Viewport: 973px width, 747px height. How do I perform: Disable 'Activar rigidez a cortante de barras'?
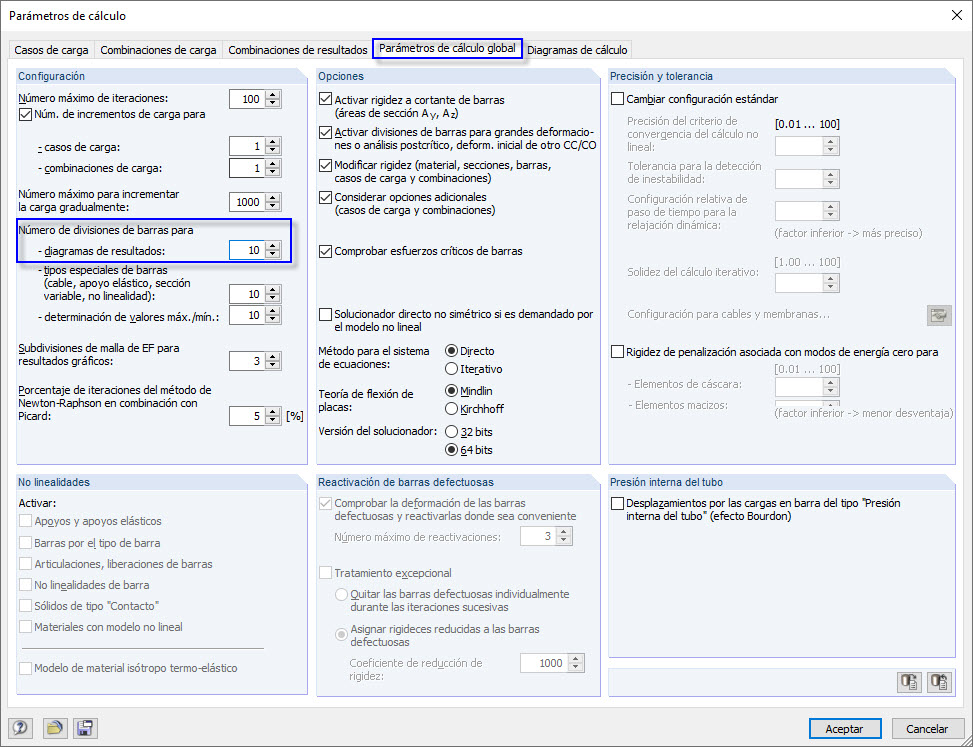tap(324, 99)
